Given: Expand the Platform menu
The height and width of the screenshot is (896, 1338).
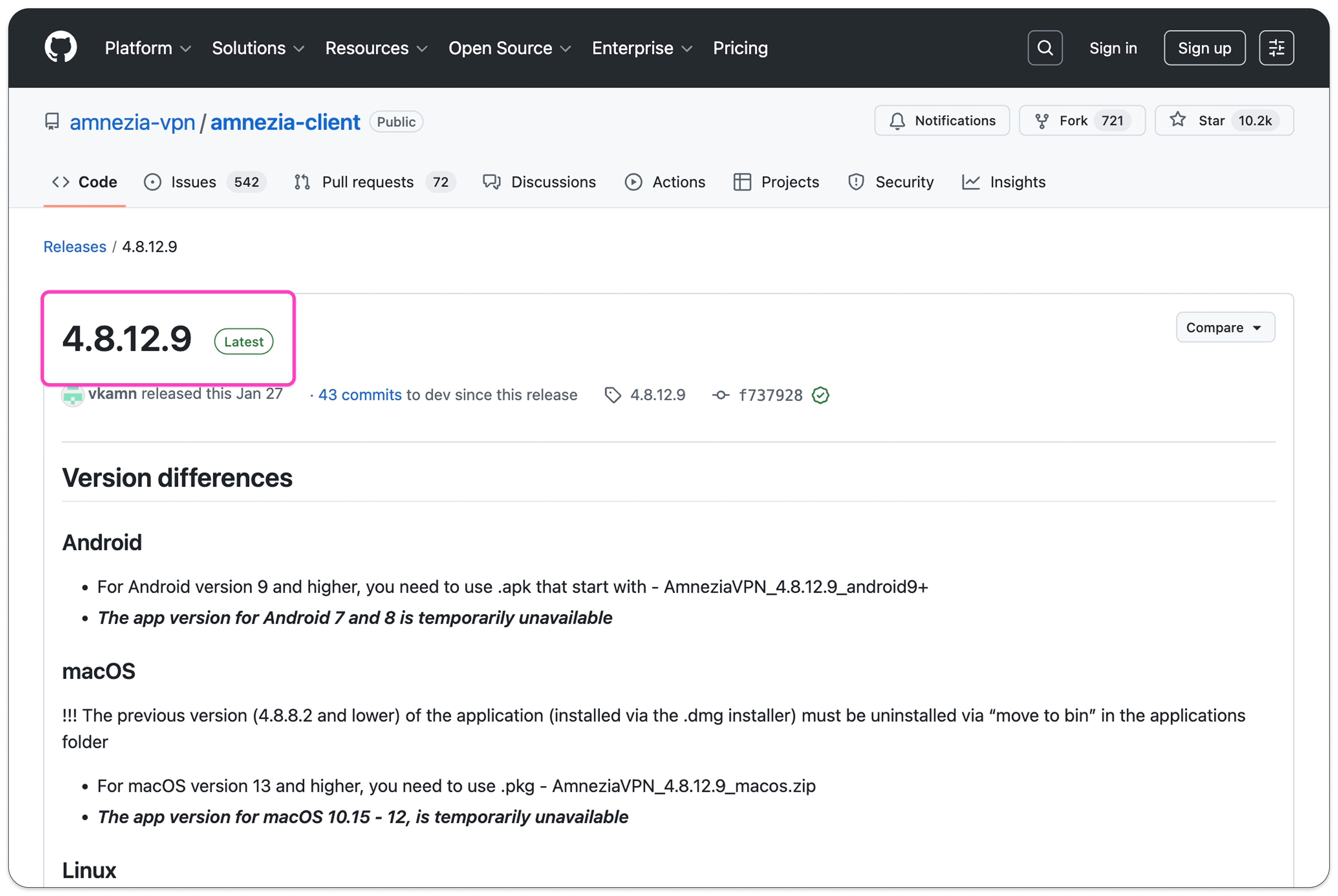Looking at the screenshot, I should coord(147,48).
